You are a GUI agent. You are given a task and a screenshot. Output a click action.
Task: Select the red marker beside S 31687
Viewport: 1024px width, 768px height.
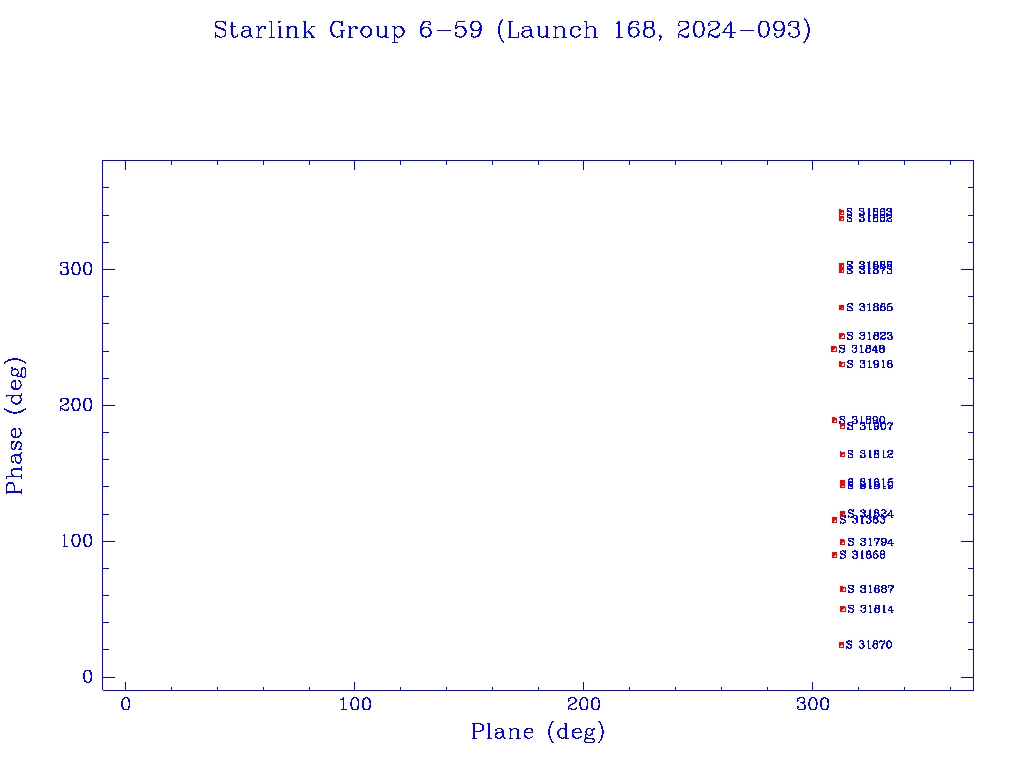click(843, 589)
